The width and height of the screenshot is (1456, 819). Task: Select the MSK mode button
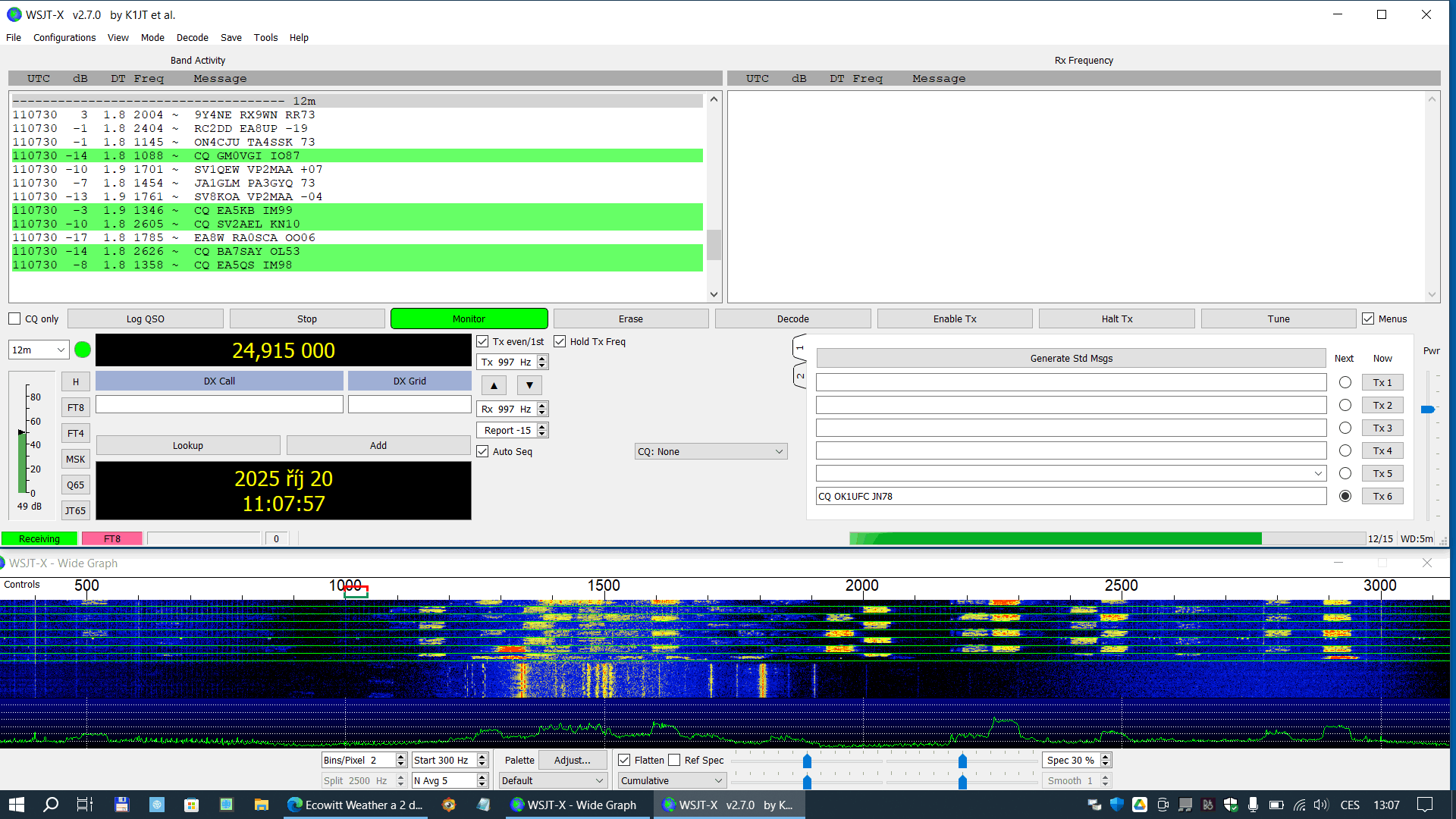75,459
